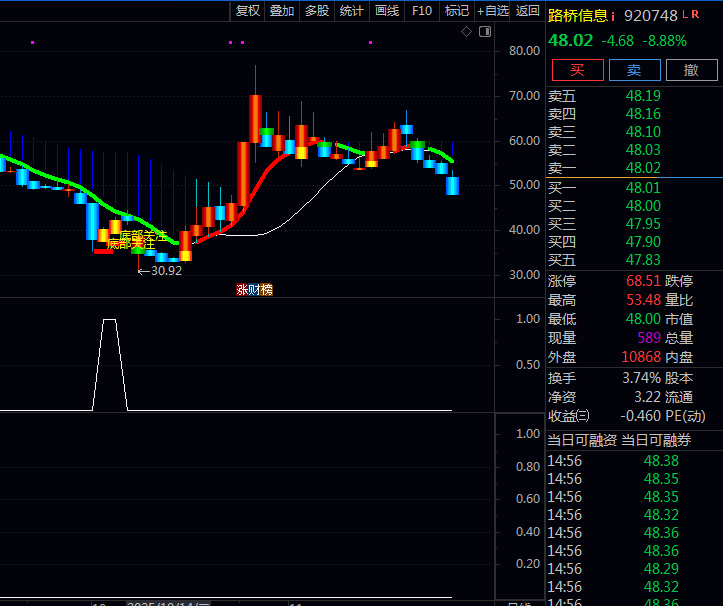Open the 当日可融资 tab
Image resolution: width=723 pixels, height=606 pixels.
[582, 440]
